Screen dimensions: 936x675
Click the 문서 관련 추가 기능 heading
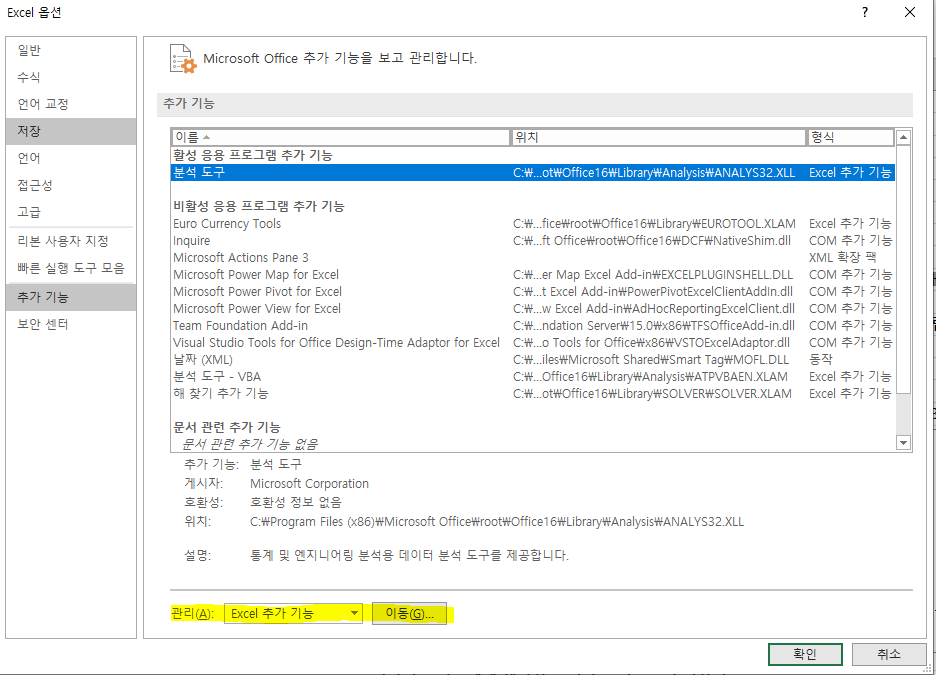[227, 427]
